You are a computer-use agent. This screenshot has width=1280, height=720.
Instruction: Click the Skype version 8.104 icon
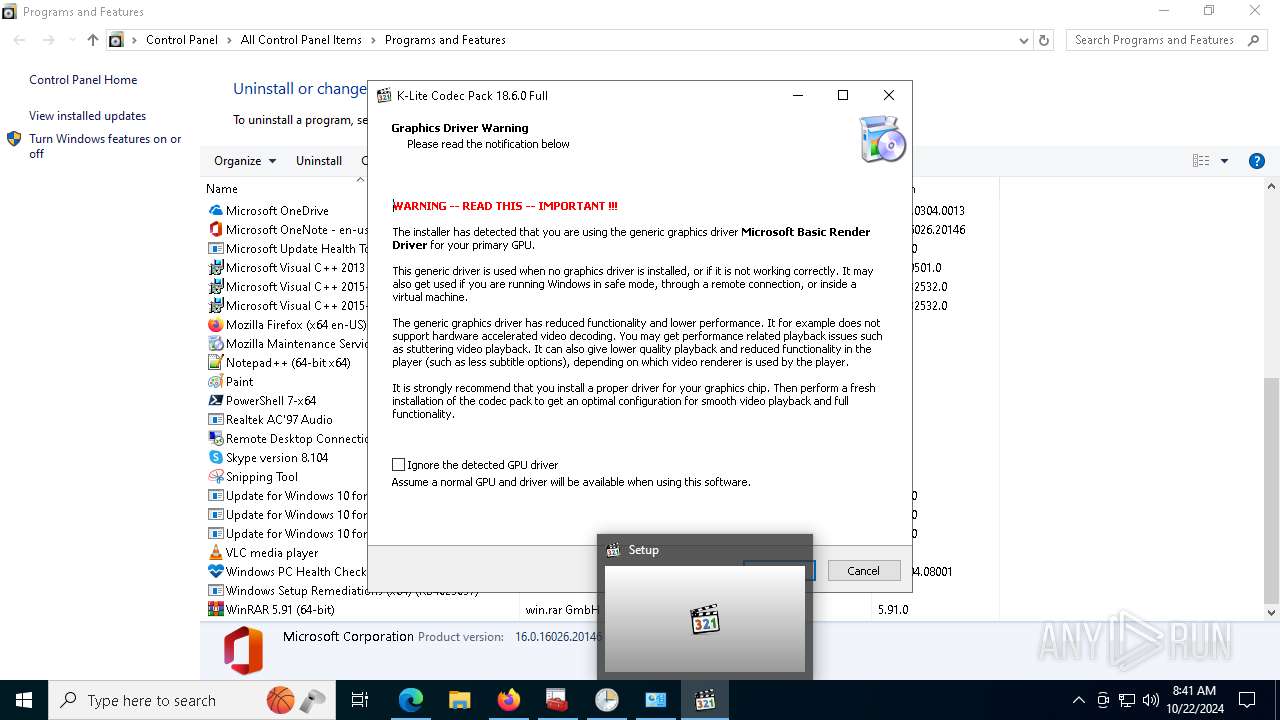pyautogui.click(x=215, y=458)
